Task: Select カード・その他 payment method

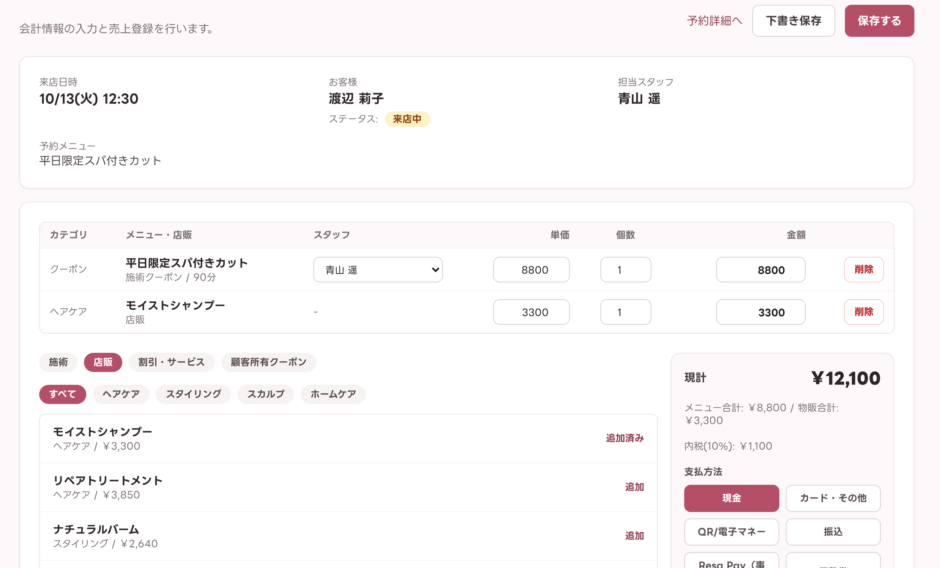Action: [833, 498]
